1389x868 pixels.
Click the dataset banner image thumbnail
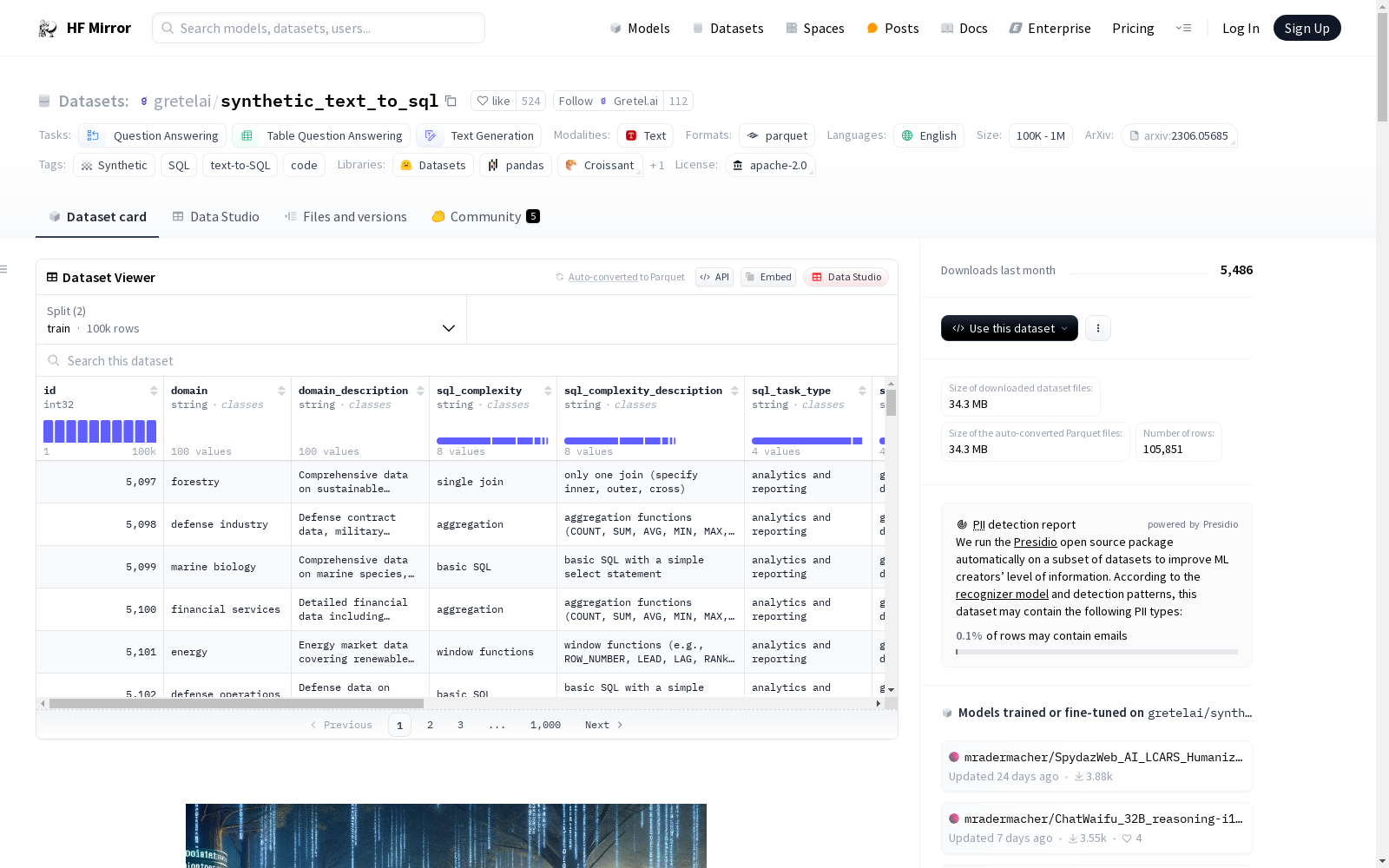(446, 835)
